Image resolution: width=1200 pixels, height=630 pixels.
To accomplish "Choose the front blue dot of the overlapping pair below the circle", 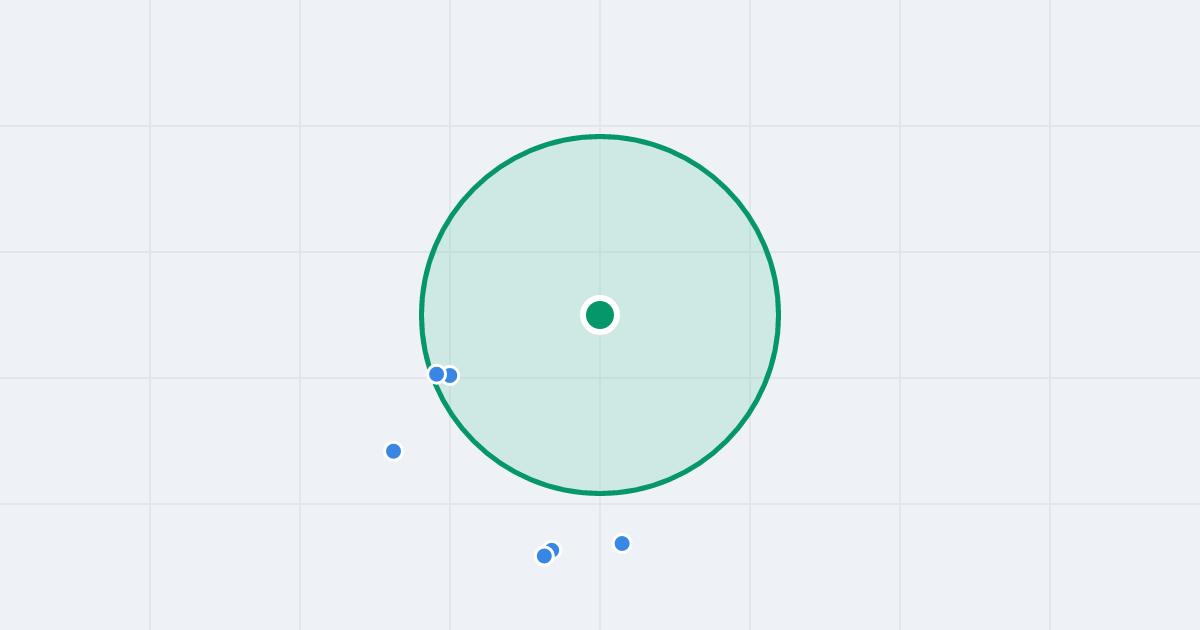I will (x=544, y=556).
